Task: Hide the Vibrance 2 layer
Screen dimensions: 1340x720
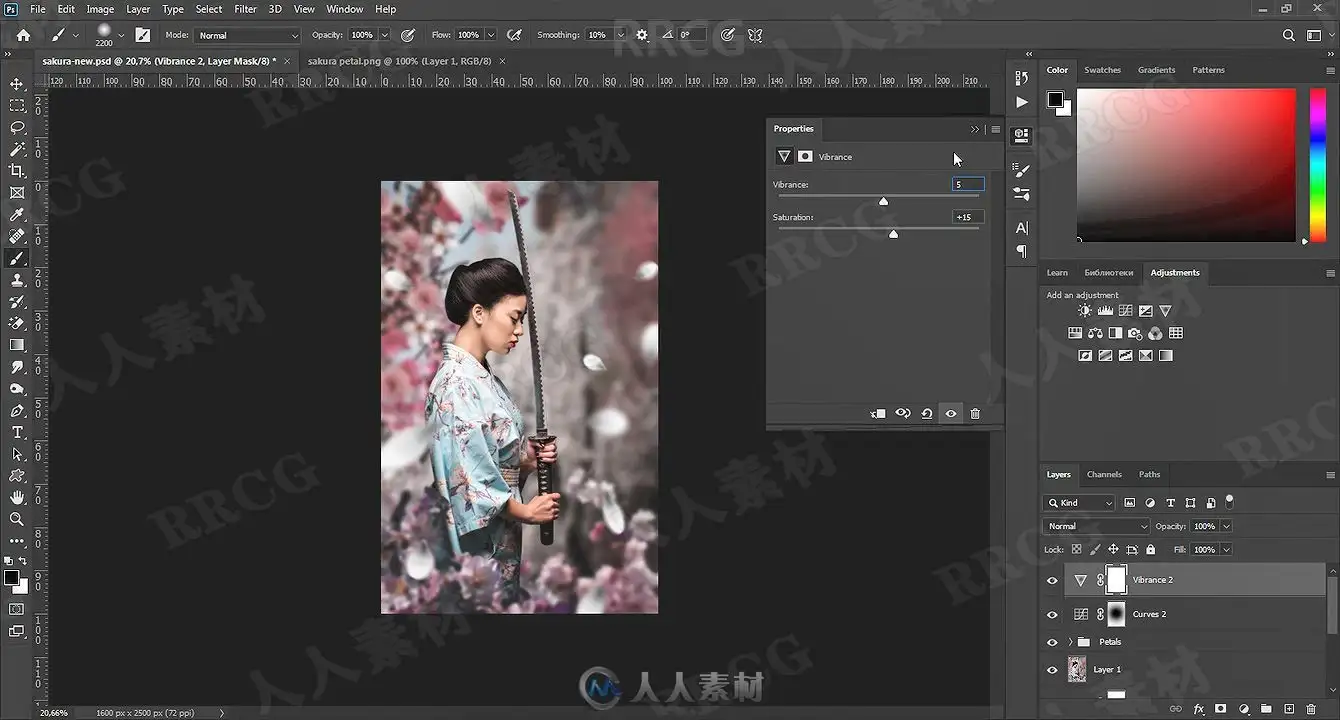Action: pyautogui.click(x=1052, y=580)
